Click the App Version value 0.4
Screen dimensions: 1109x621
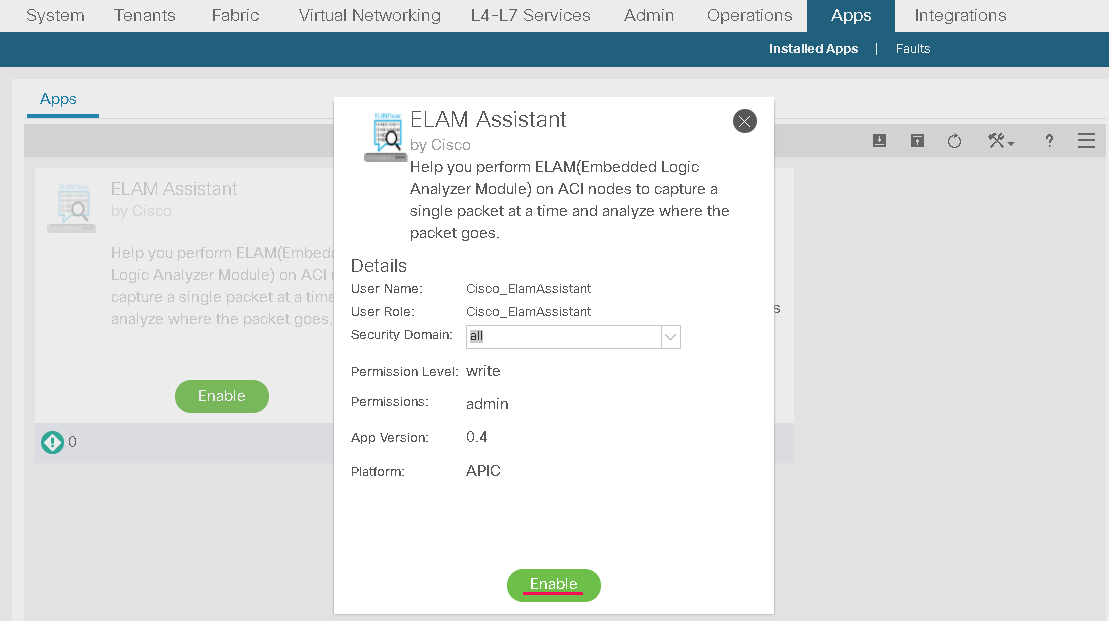[x=477, y=437]
